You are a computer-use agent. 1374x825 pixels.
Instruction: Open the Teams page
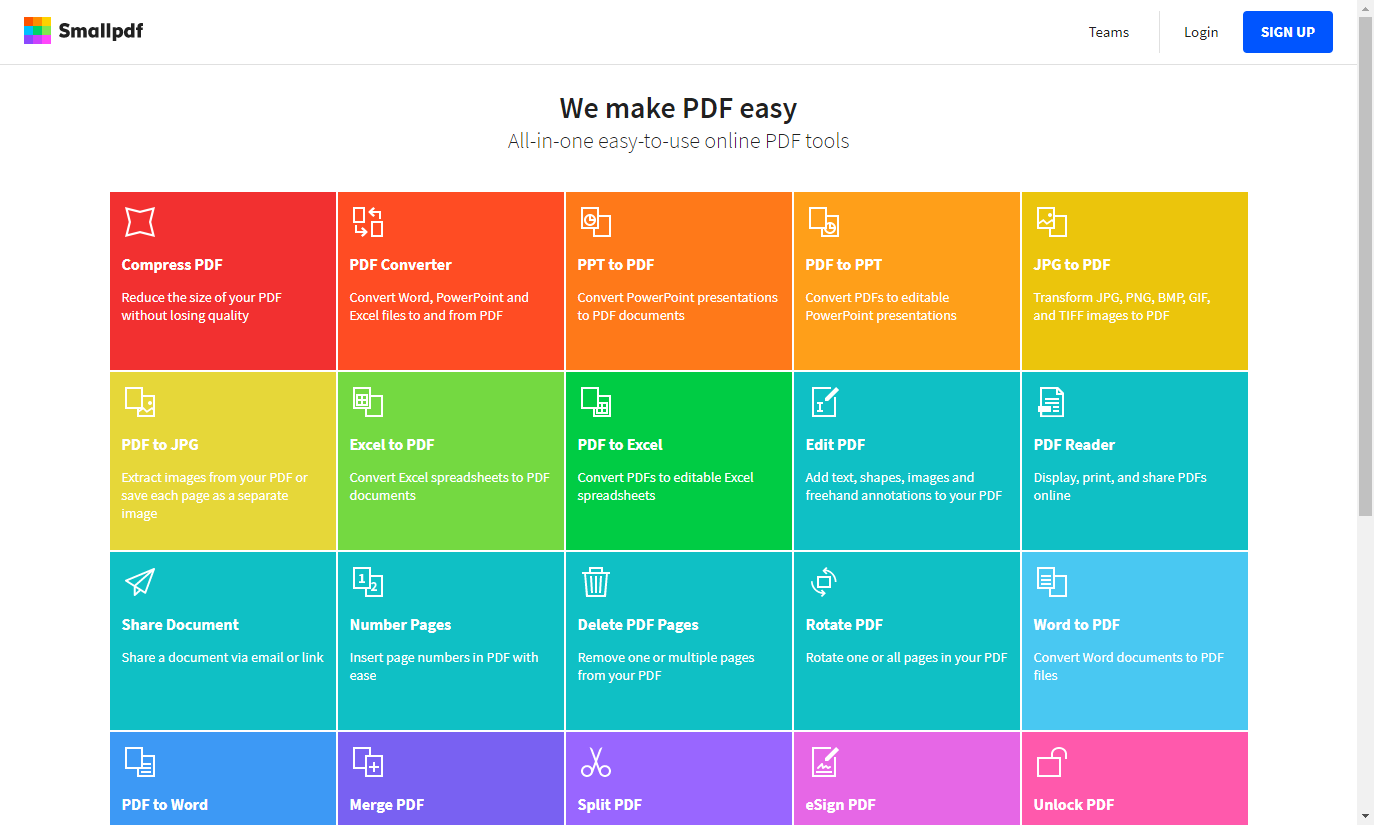coord(1108,32)
